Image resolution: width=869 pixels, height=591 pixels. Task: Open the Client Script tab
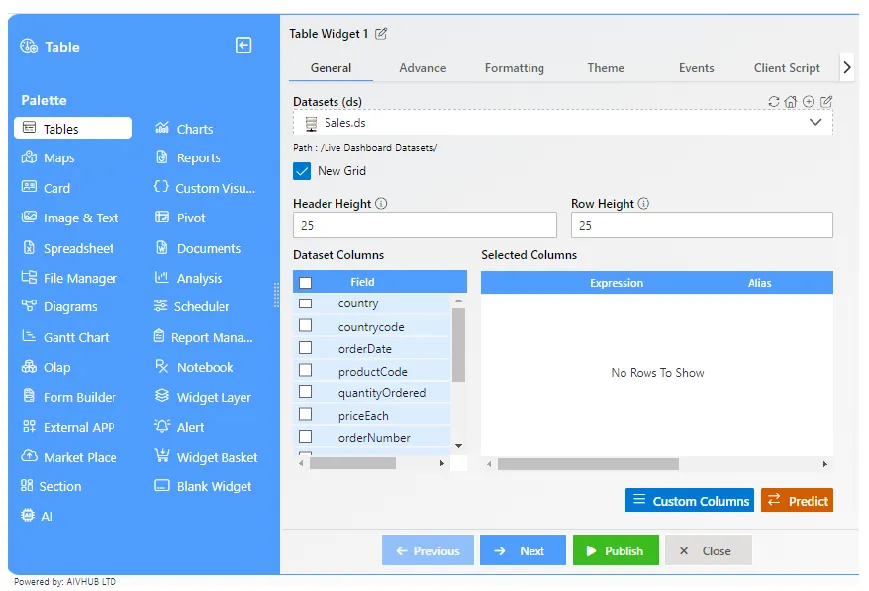tap(786, 68)
